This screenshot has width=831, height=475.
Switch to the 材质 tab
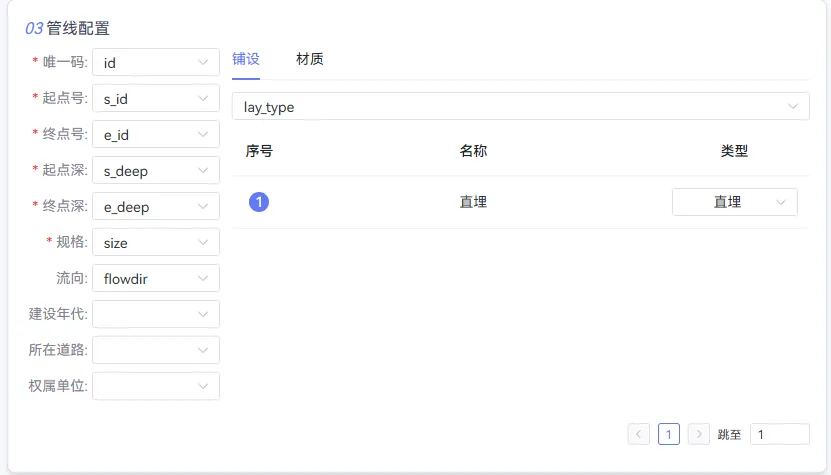click(x=310, y=59)
